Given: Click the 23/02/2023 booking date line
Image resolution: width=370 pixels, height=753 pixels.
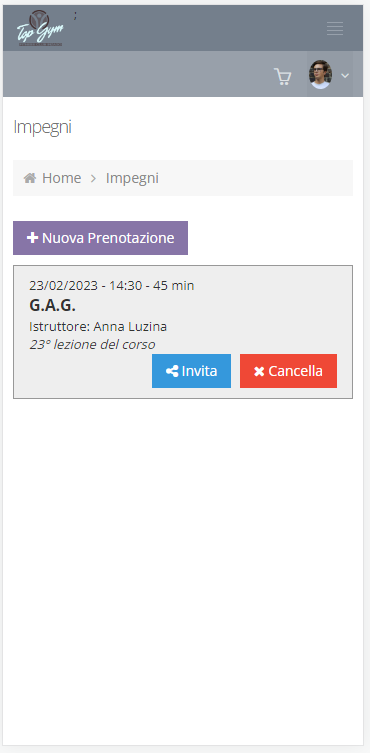Looking at the screenshot, I should point(111,286).
